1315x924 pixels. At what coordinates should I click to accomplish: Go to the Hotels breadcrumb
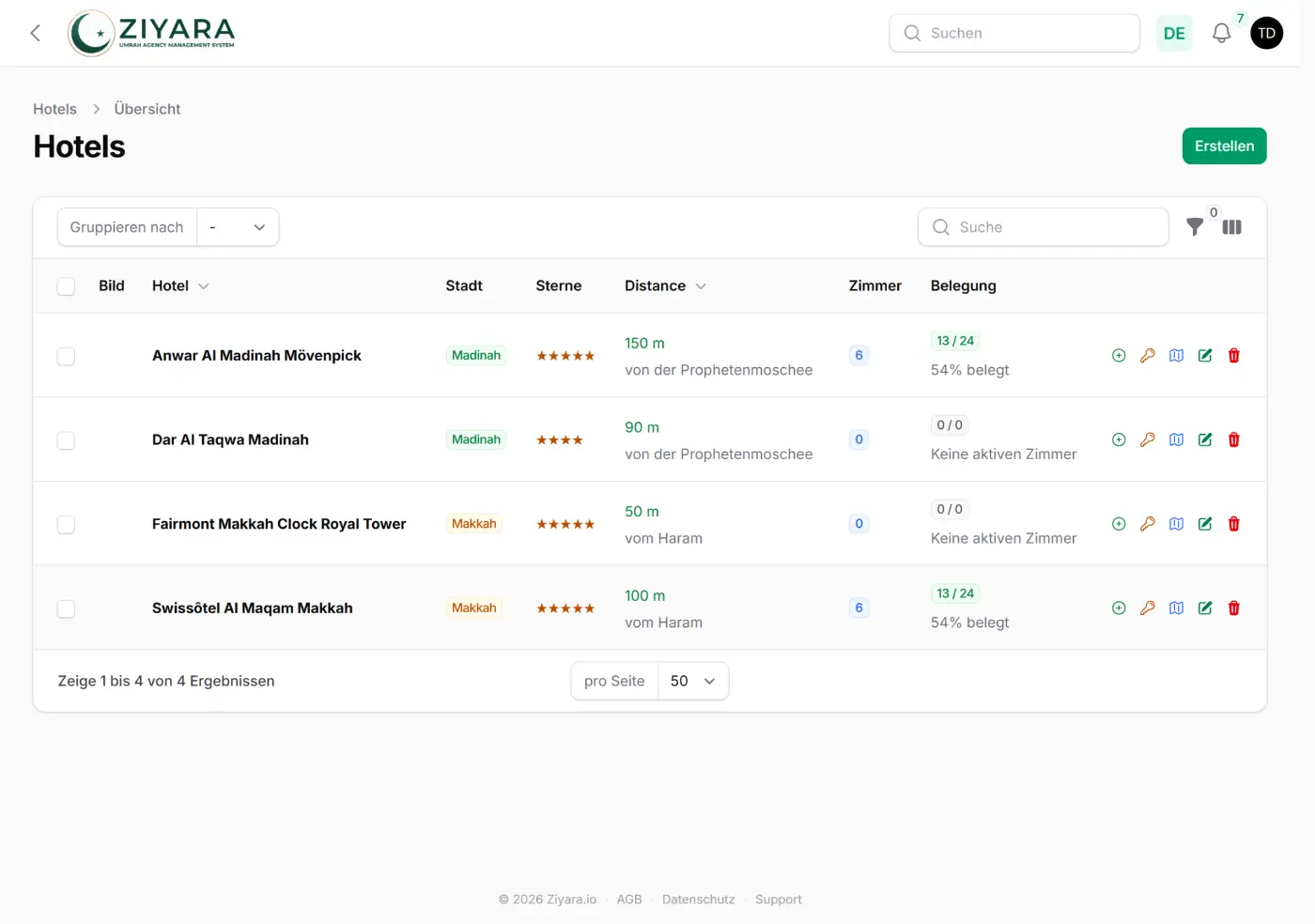54,109
